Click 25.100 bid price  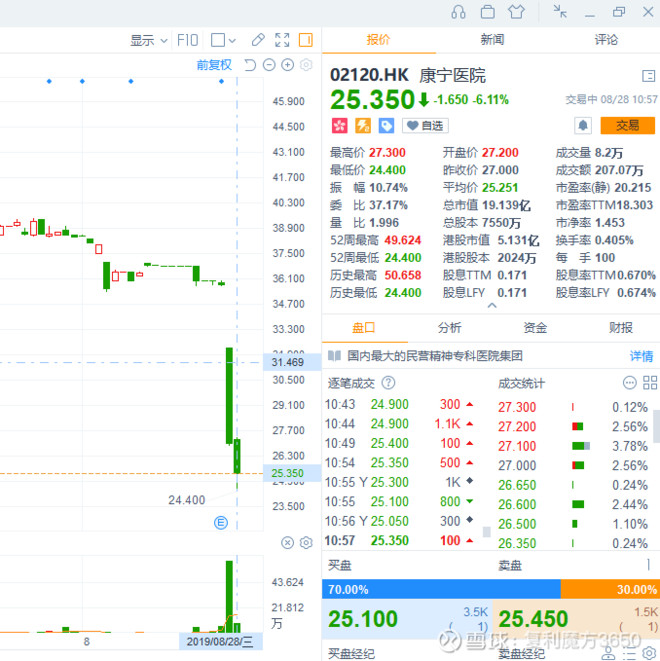(x=363, y=619)
